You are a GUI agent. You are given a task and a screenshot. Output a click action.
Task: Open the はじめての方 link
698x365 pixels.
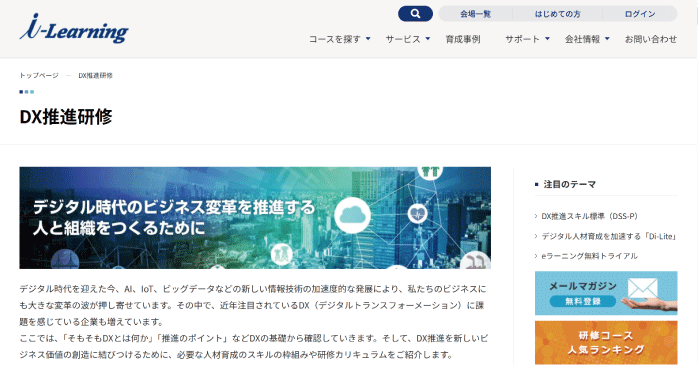tap(557, 14)
